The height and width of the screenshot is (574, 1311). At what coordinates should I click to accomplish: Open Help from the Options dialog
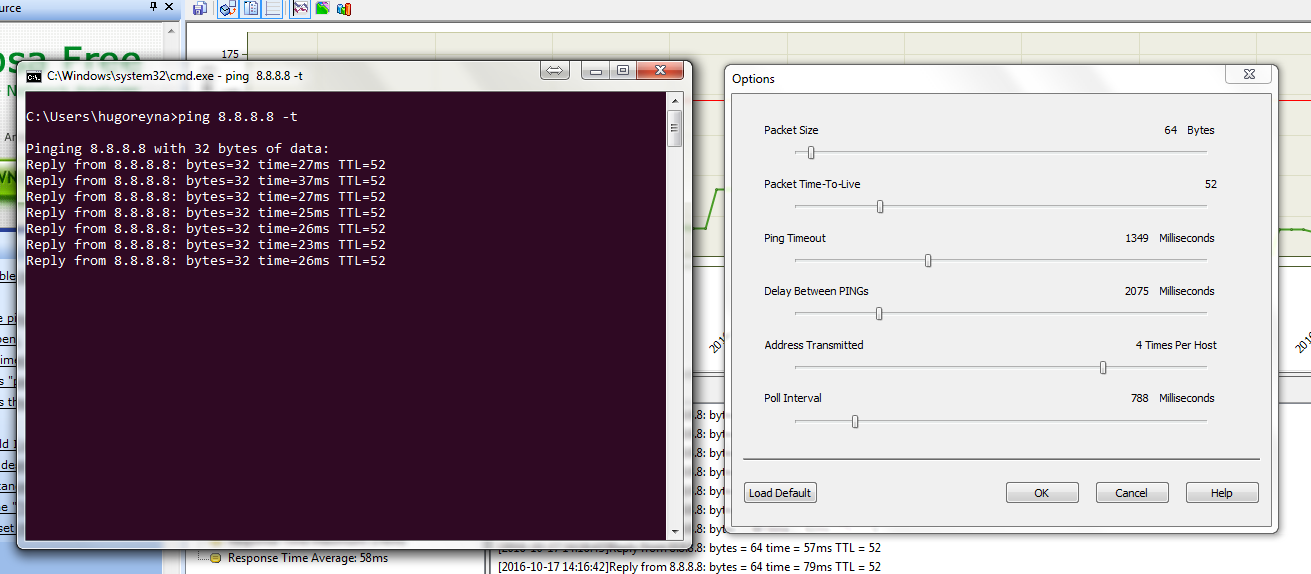click(1222, 493)
